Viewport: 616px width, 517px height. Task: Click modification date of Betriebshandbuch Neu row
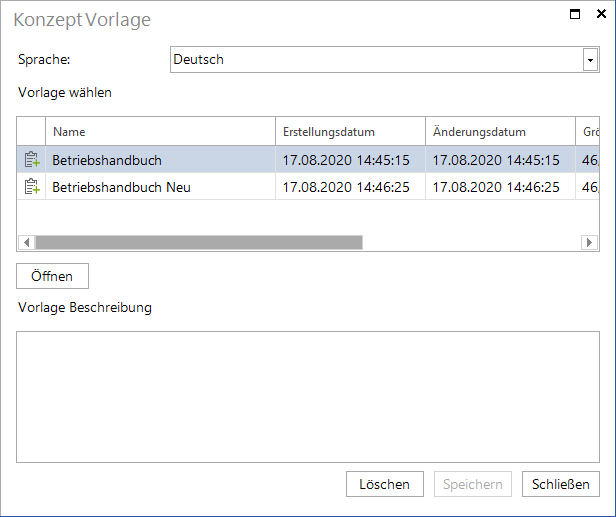(x=496, y=187)
